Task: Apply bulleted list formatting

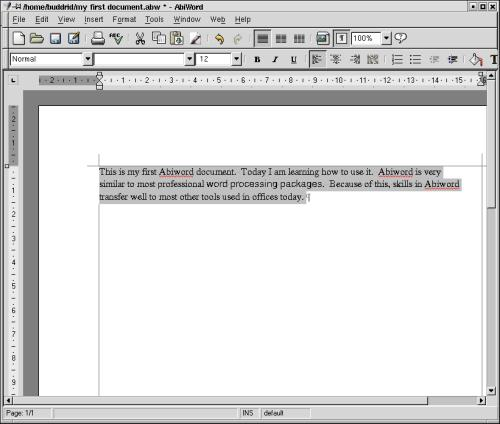Action: tap(415, 59)
